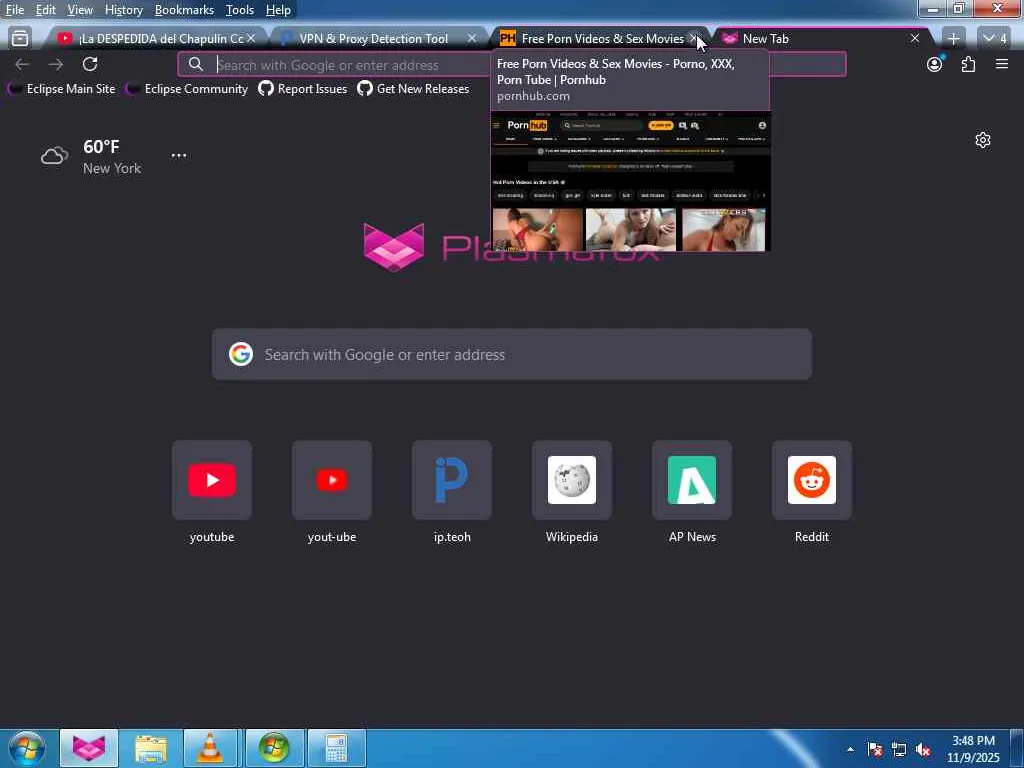Image resolution: width=1024 pixels, height=768 pixels.
Task: Open Firefox View icon left of tabs
Action: 20,39
